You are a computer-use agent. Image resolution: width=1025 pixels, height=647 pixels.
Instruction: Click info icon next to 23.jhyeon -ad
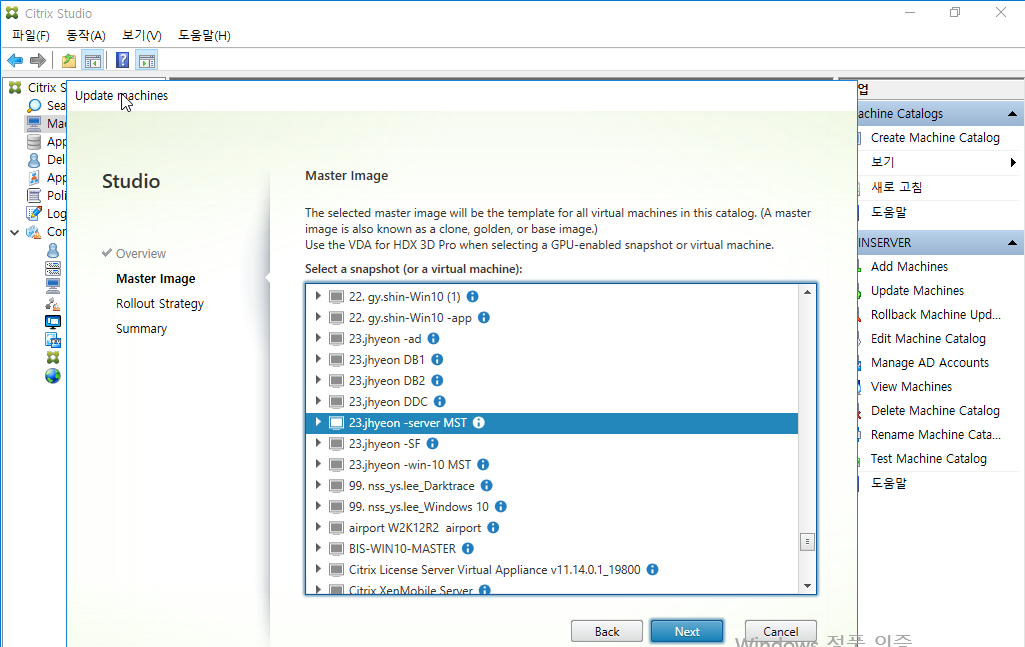pyautogui.click(x=433, y=339)
